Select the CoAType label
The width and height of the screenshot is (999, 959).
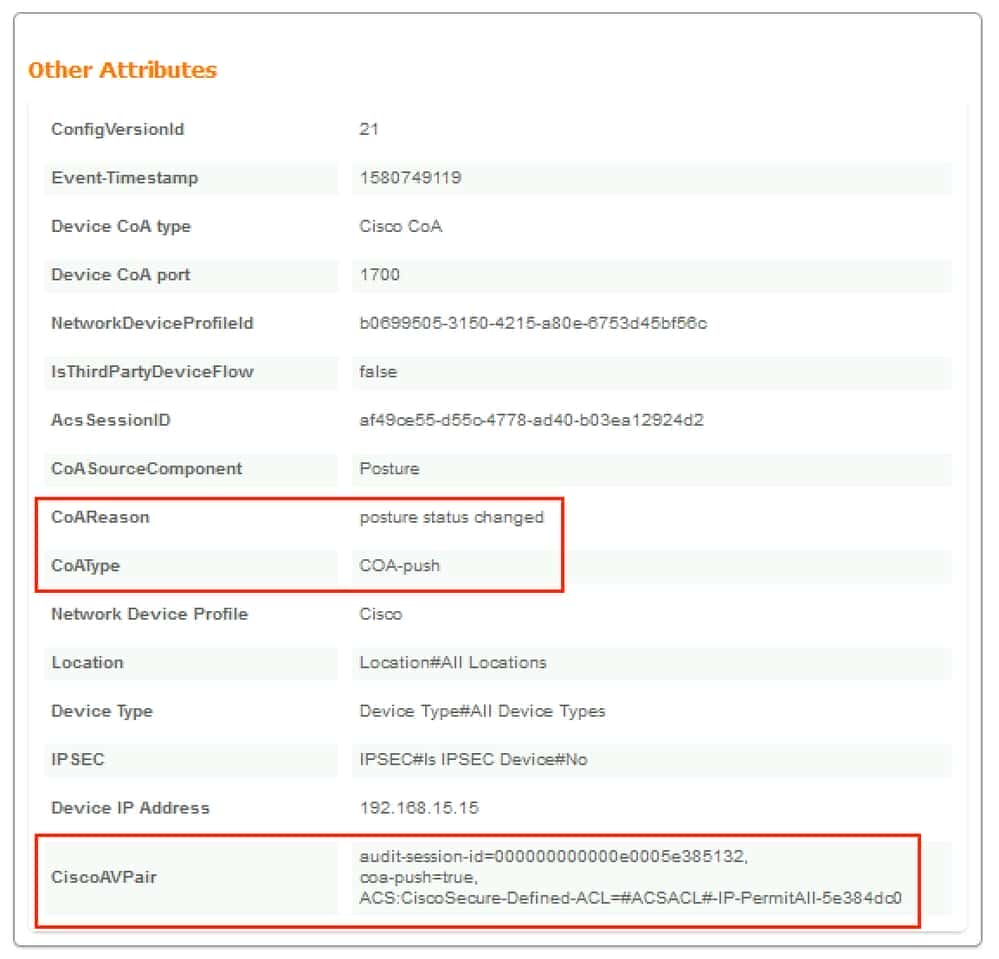85,566
